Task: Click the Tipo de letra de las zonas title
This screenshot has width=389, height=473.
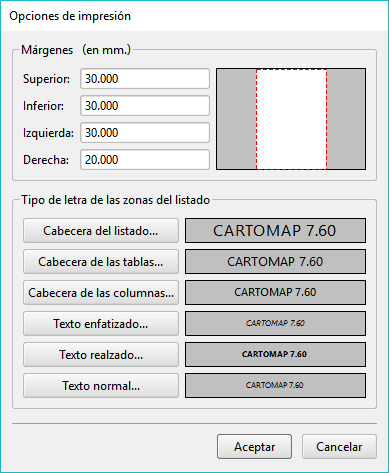Action: 115,200
